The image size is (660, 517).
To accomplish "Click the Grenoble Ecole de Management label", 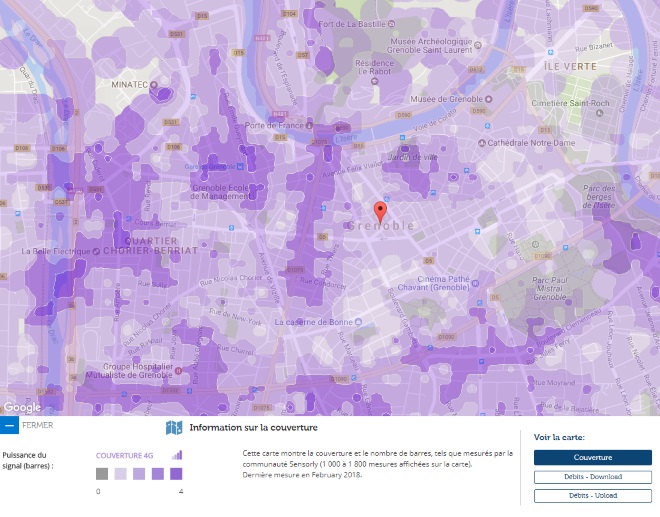I will 221,192.
